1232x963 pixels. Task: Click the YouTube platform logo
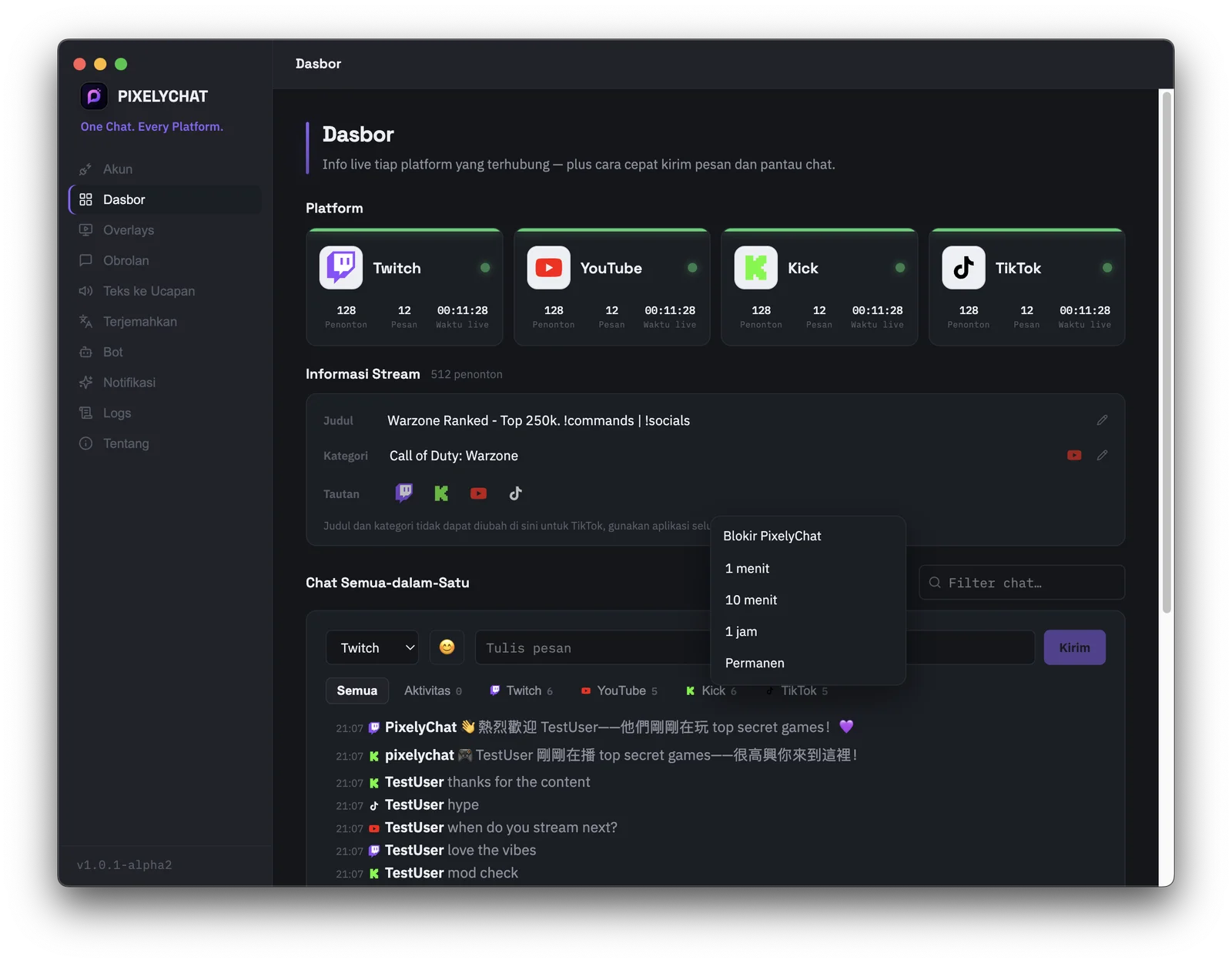click(548, 268)
